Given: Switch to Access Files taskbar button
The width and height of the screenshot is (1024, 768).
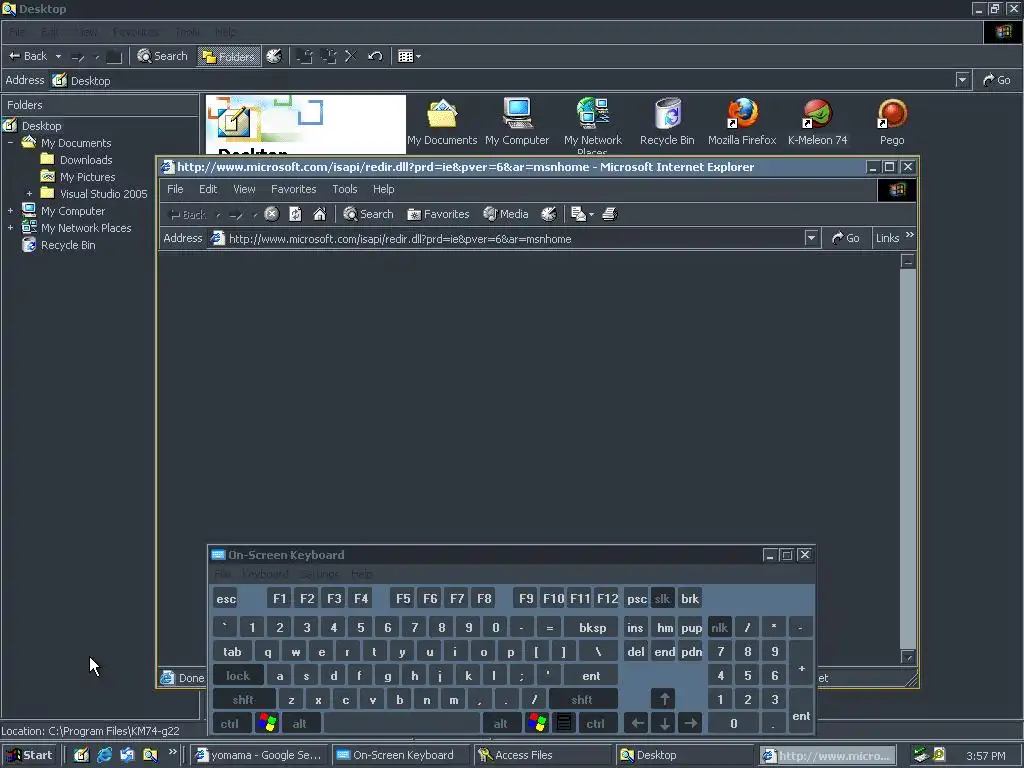Looking at the screenshot, I should pyautogui.click(x=543, y=755).
